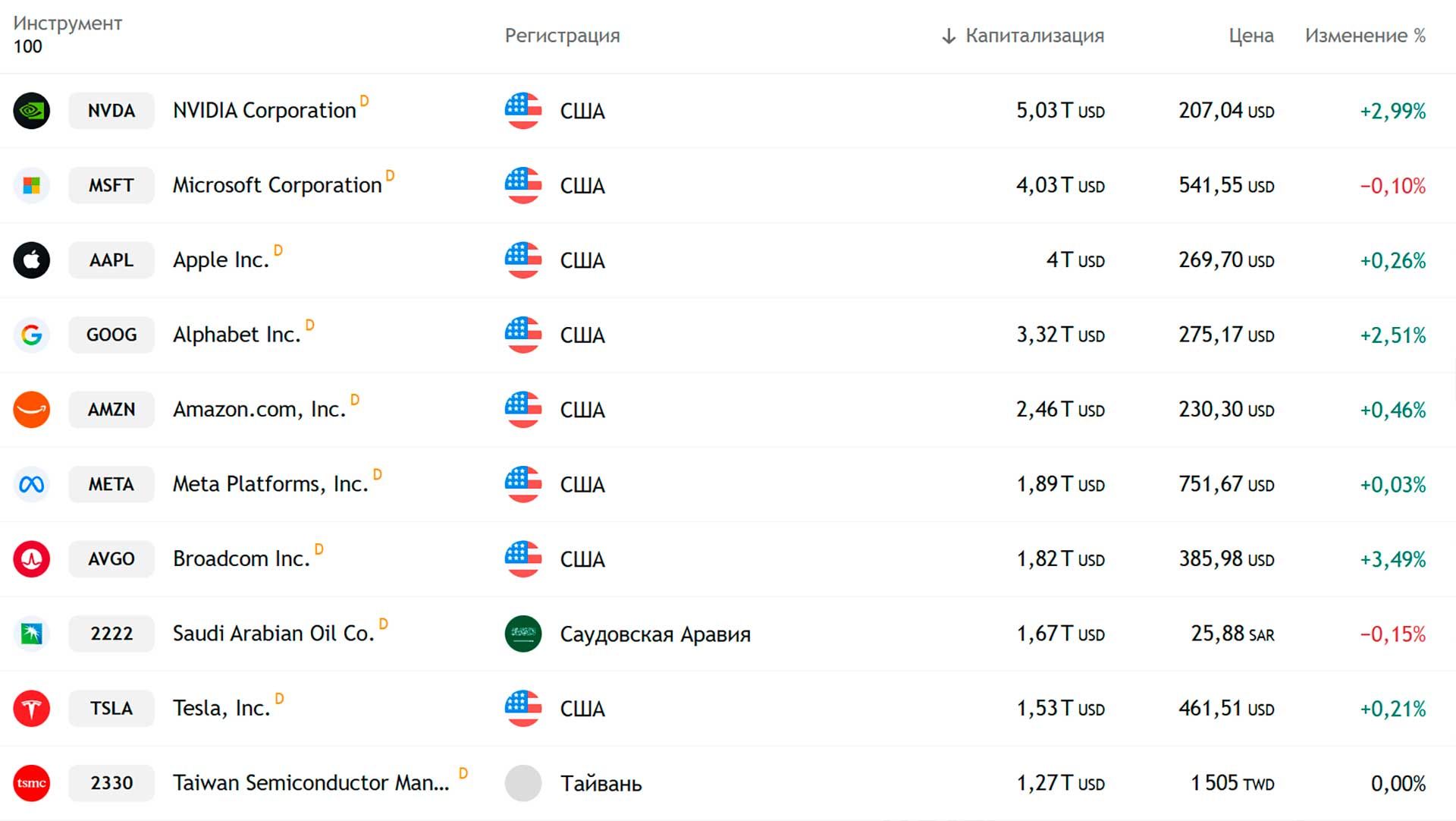Sort by Капитализация column header
The height and width of the screenshot is (821, 1456).
tap(1034, 36)
